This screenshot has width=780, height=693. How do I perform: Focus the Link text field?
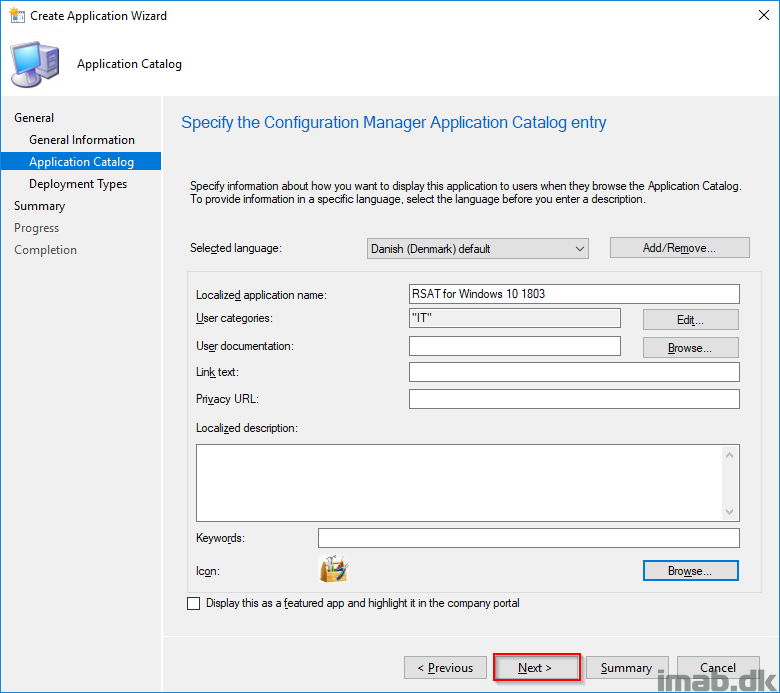[x=574, y=372]
